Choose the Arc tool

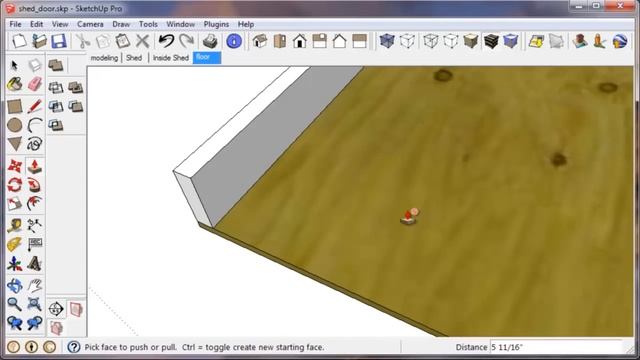pyautogui.click(x=35, y=125)
